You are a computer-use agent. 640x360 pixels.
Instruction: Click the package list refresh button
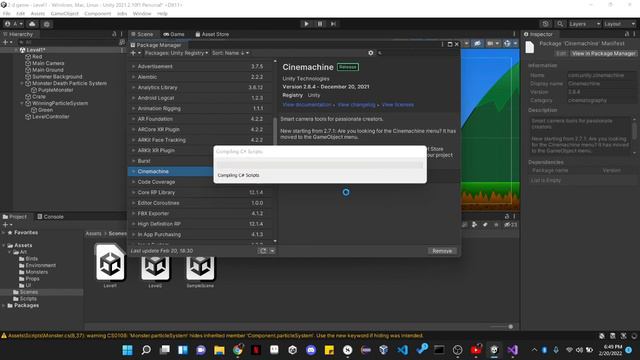pyautogui.click(x=263, y=251)
